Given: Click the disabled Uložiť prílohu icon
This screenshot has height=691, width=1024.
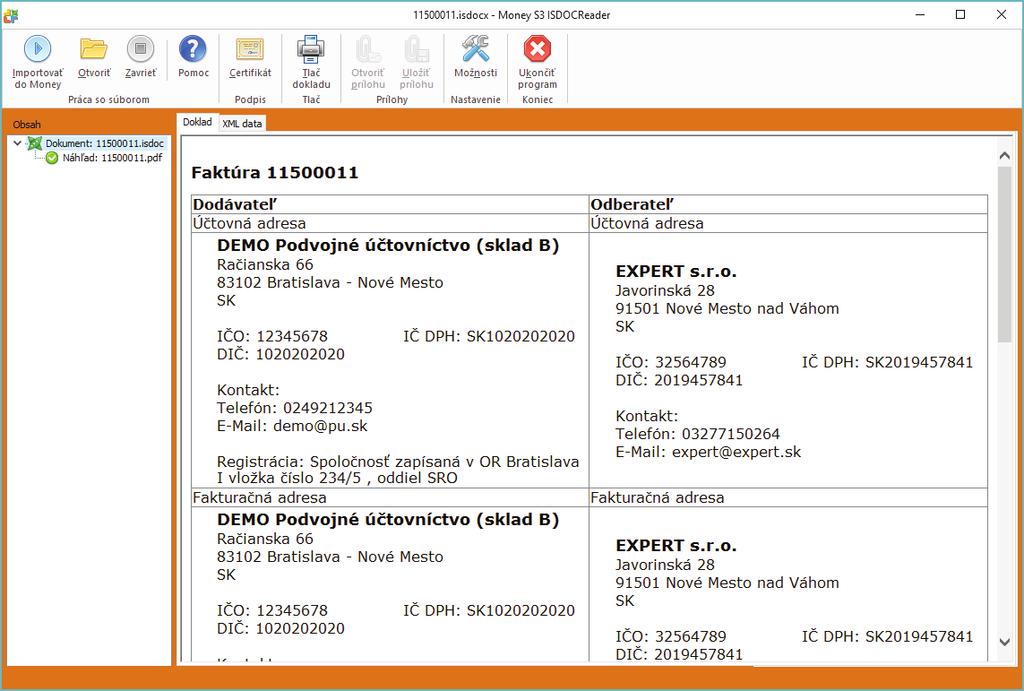Looking at the screenshot, I should 416,50.
